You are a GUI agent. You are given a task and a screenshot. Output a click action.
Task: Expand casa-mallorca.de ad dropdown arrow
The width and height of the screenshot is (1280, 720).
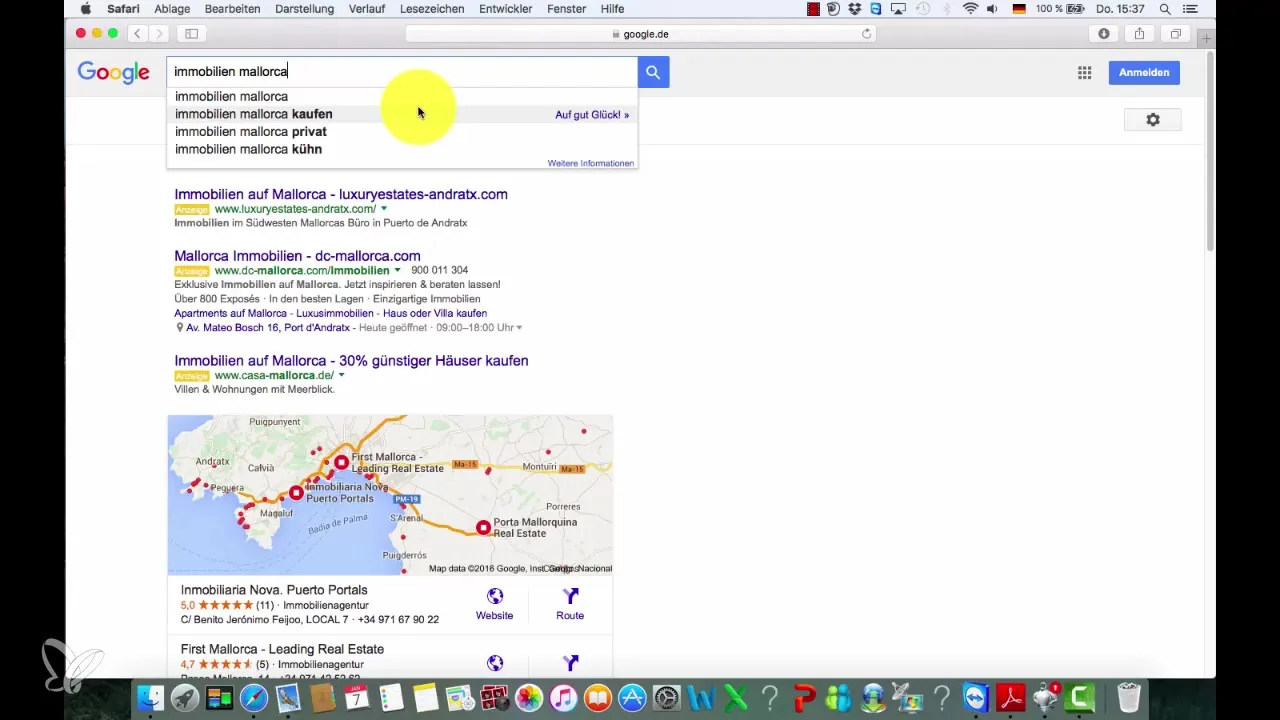click(342, 375)
